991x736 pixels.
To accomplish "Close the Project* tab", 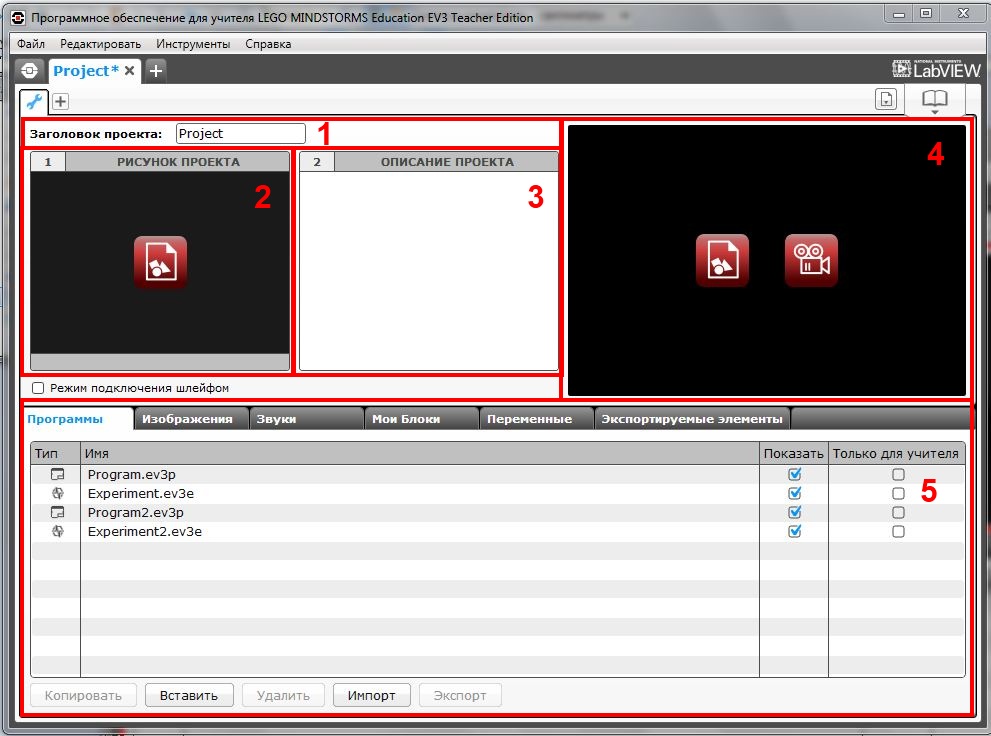I will click(x=130, y=71).
